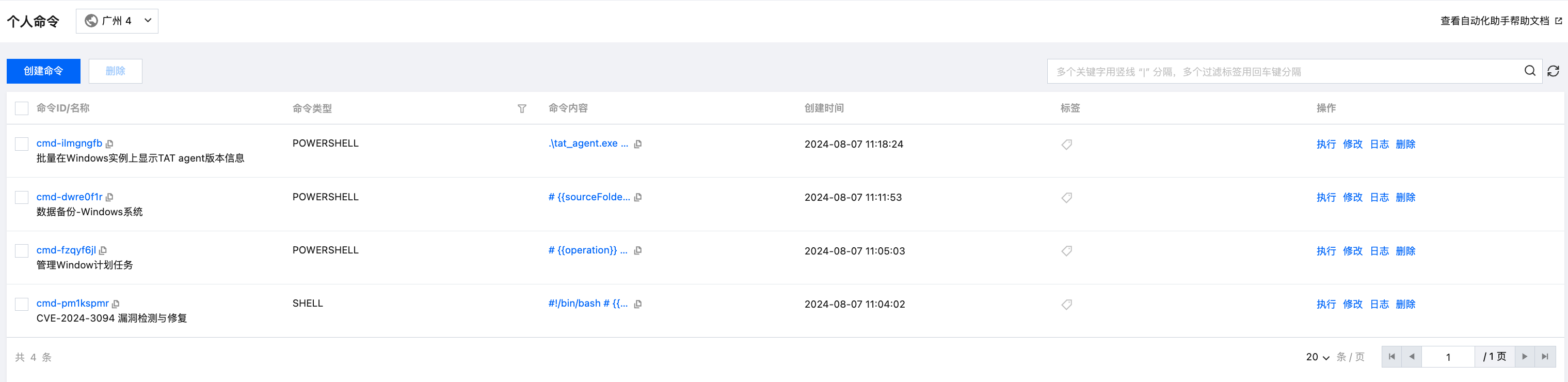
Task: Click 修改 for cmd-fzqyf6jl
Action: [x=1353, y=251]
